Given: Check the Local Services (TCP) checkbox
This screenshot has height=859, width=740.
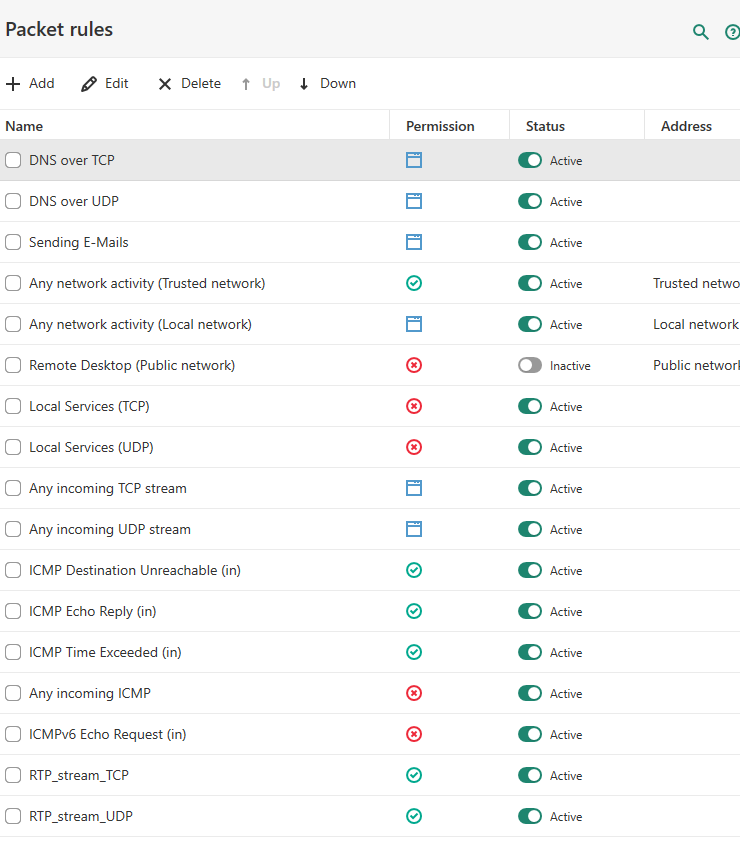Looking at the screenshot, I should 13,406.
